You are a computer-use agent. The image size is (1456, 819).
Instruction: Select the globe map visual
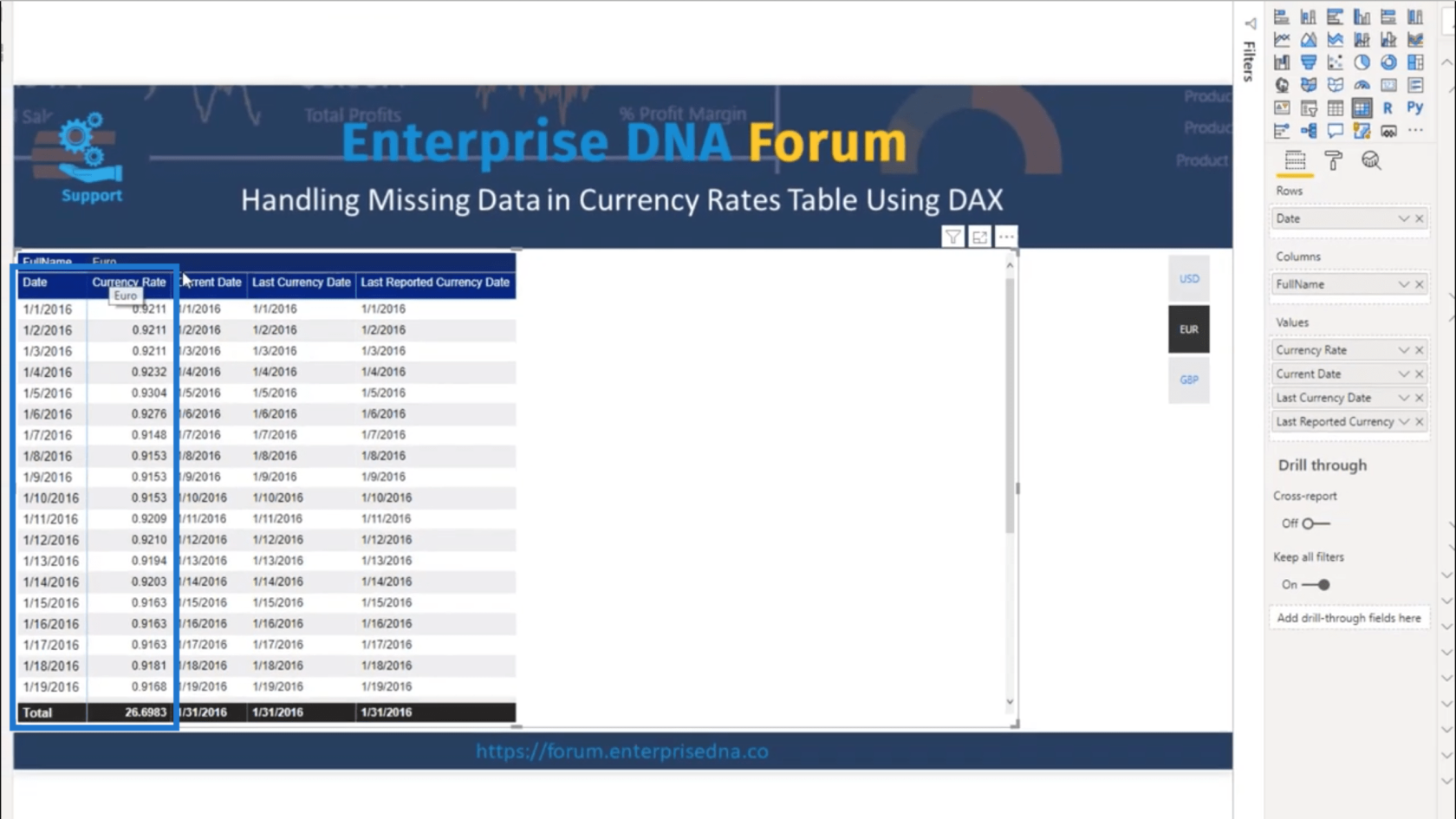pyautogui.click(x=1282, y=85)
